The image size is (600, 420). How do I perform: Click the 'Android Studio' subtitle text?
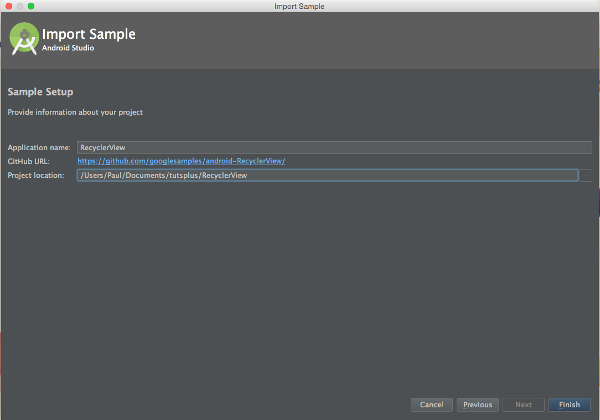tap(68, 48)
